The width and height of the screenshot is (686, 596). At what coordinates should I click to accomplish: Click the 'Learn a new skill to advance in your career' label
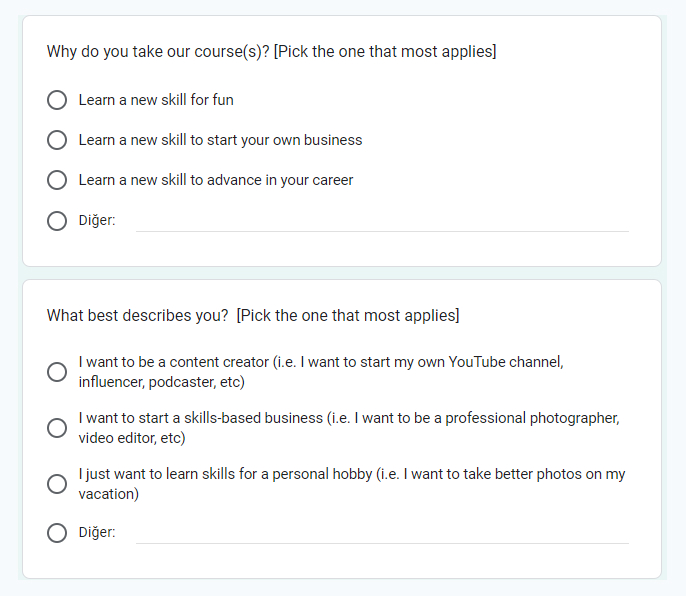(216, 180)
